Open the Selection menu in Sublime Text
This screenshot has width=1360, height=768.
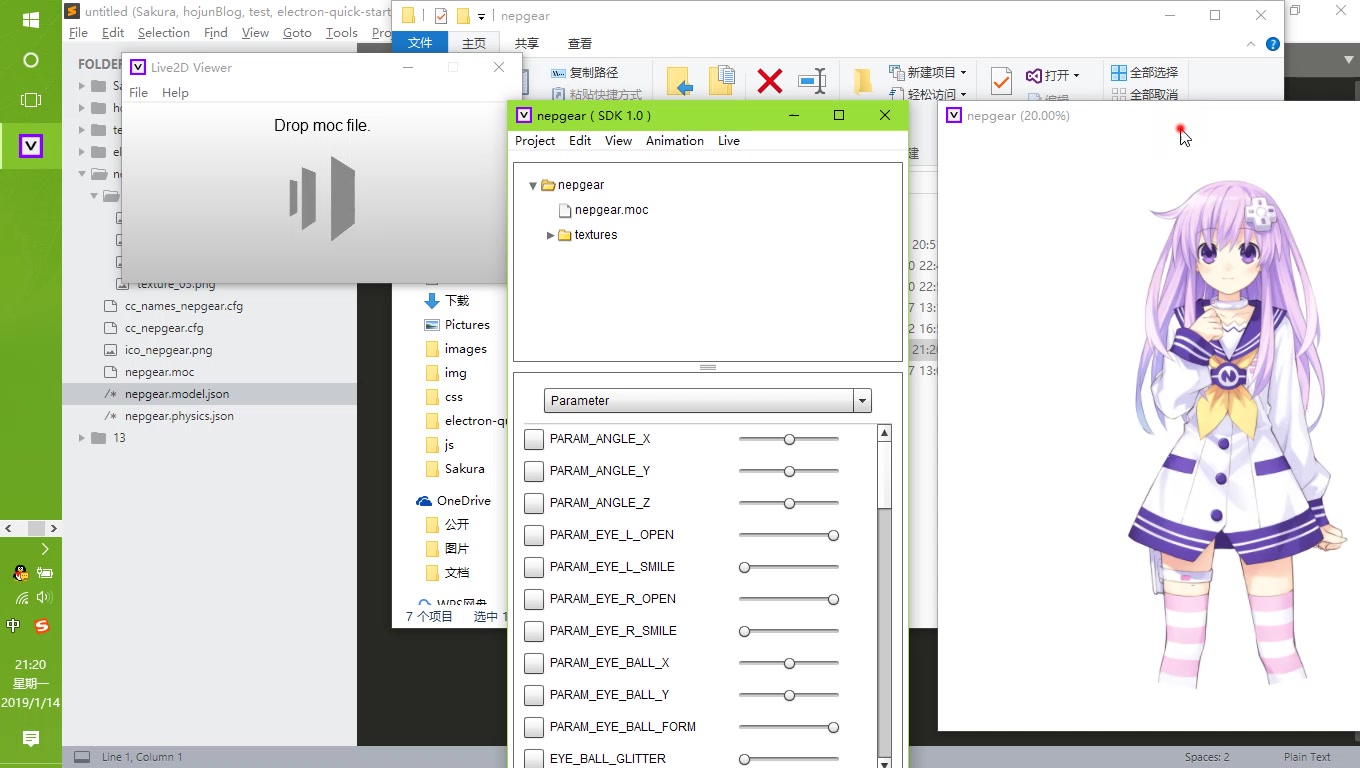click(164, 33)
